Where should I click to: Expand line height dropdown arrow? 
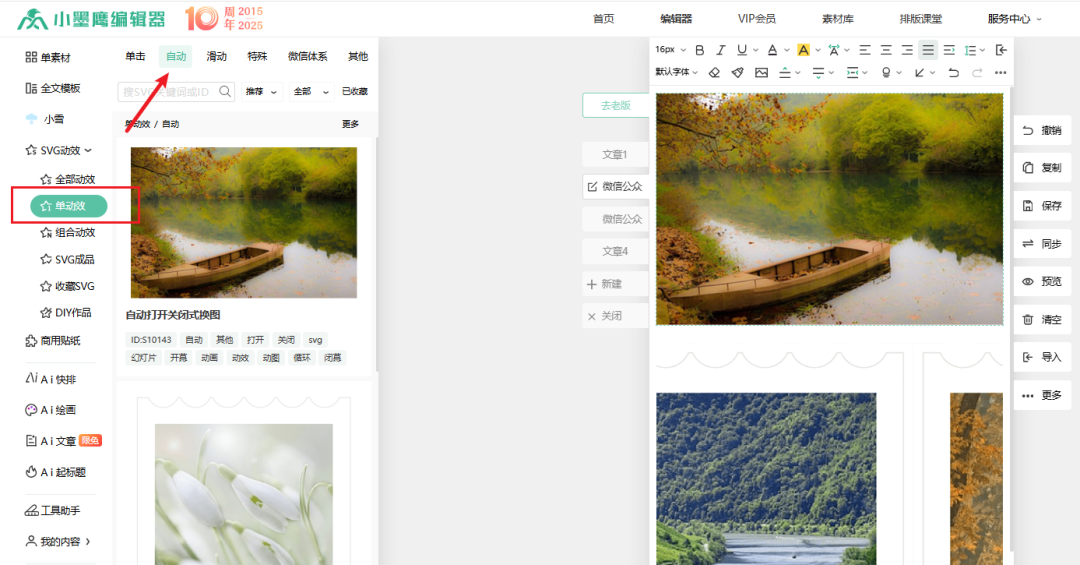[982, 50]
